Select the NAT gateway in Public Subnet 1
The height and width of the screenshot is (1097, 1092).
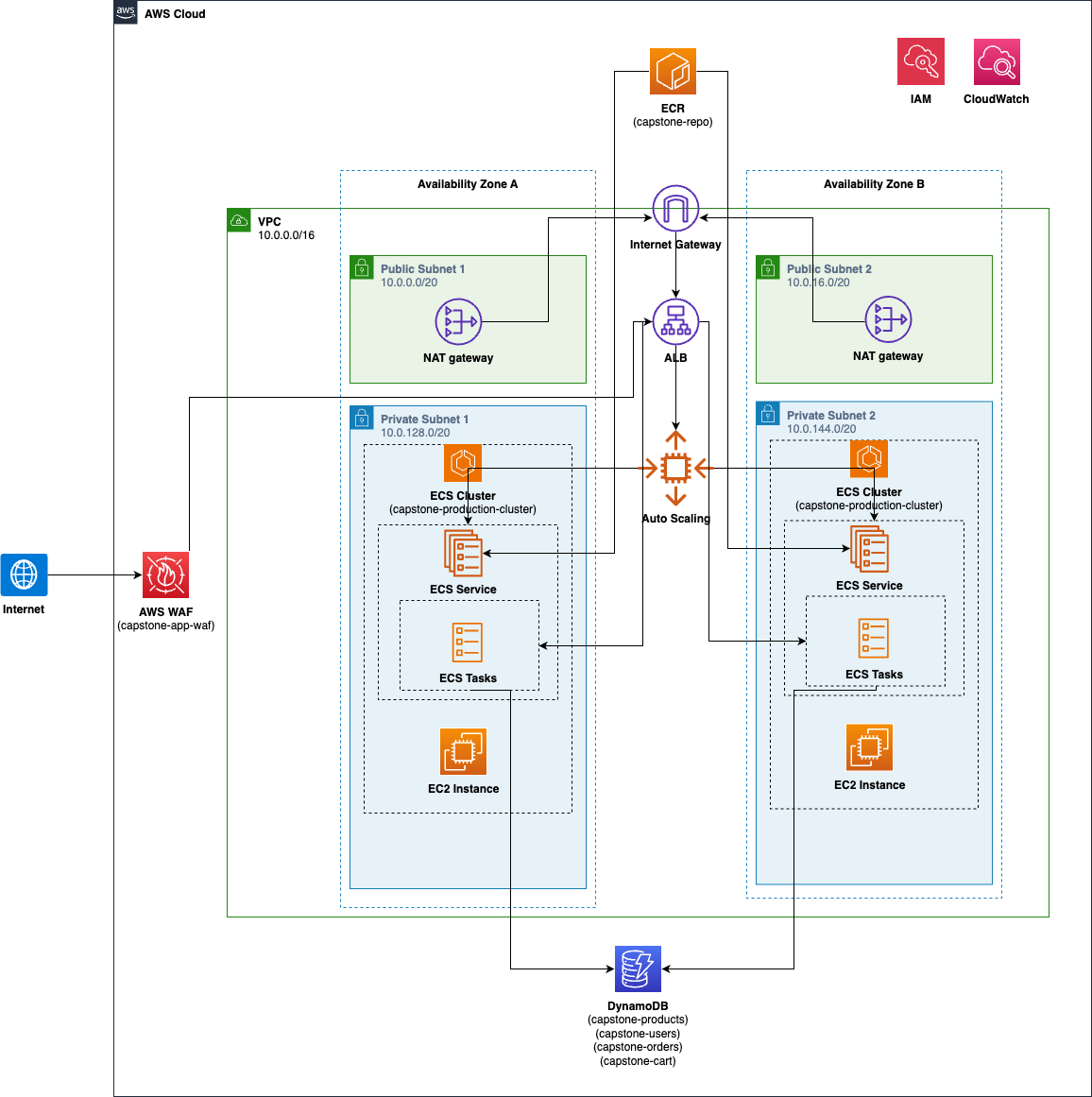[460, 321]
